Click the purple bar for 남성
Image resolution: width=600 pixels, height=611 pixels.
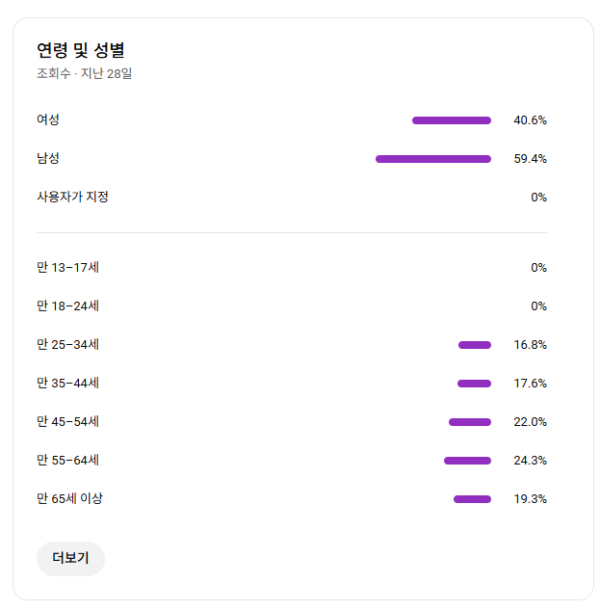click(x=433, y=158)
